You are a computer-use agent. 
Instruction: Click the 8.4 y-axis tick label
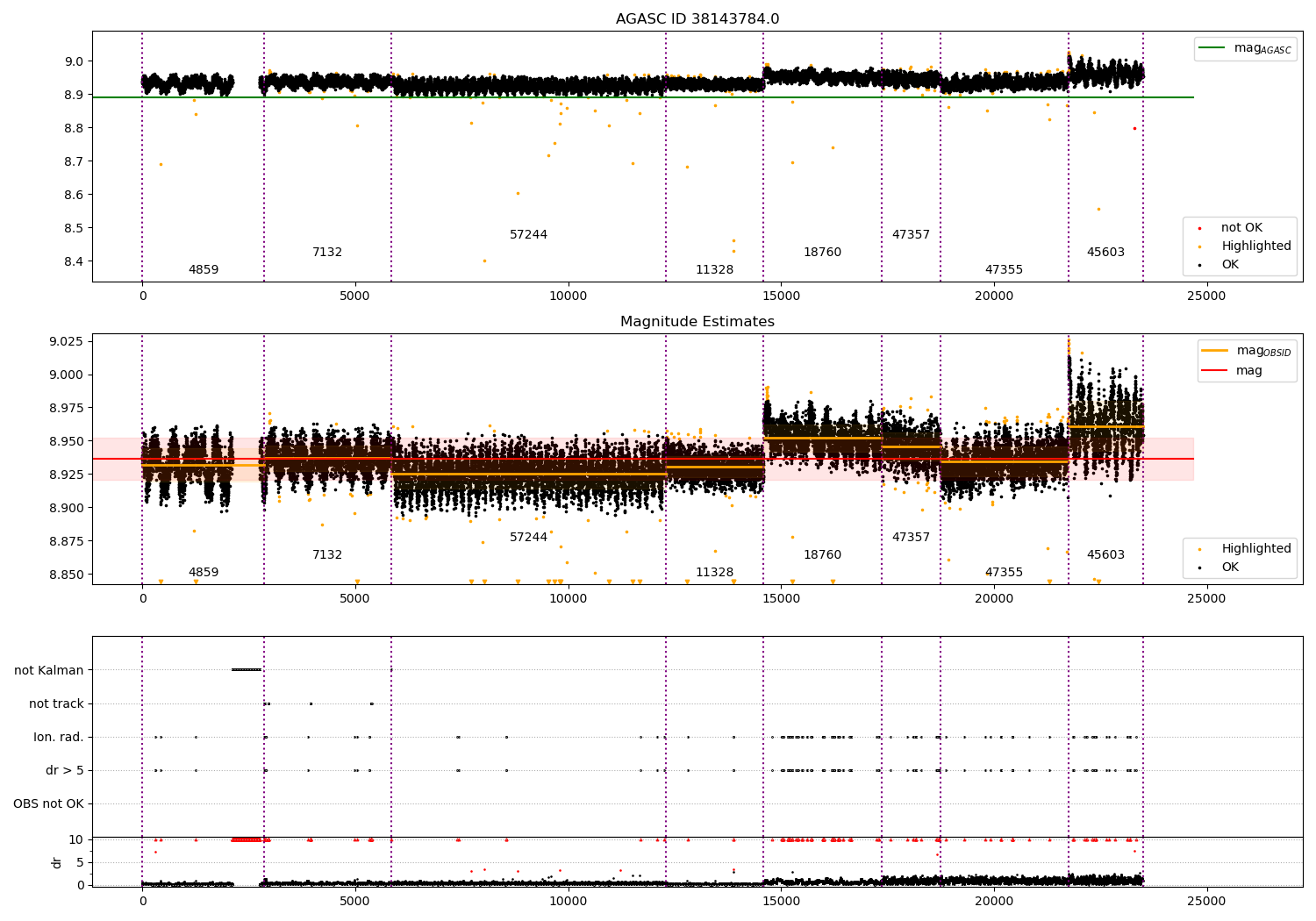pyautogui.click(x=74, y=261)
